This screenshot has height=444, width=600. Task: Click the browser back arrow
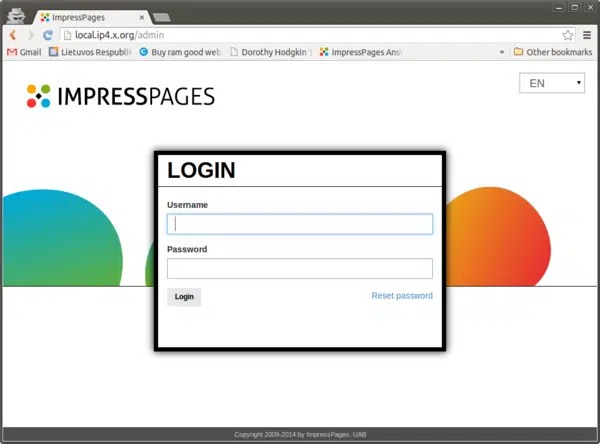coord(13,35)
